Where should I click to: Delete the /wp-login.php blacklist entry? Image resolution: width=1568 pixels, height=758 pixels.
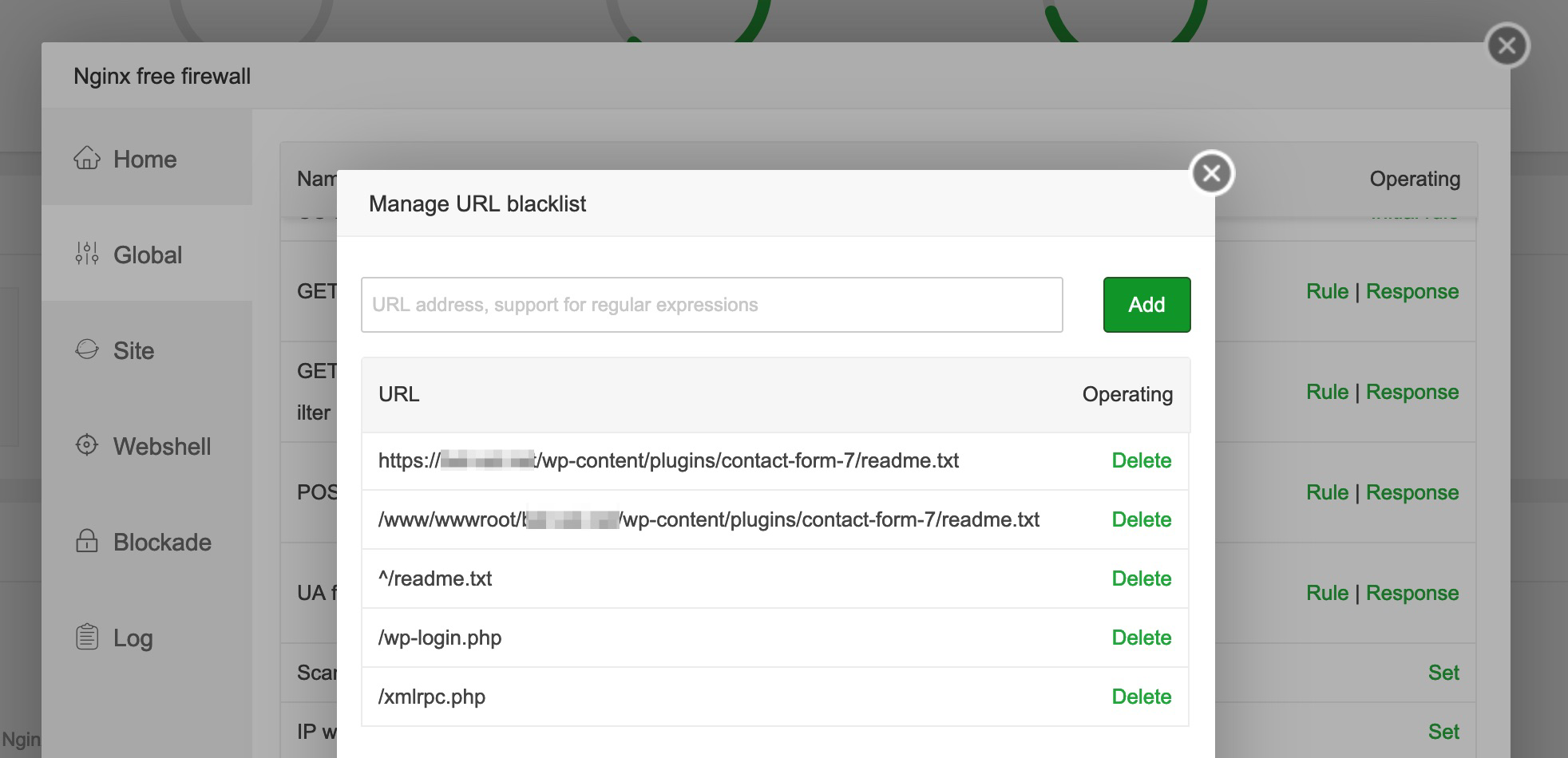tap(1141, 638)
